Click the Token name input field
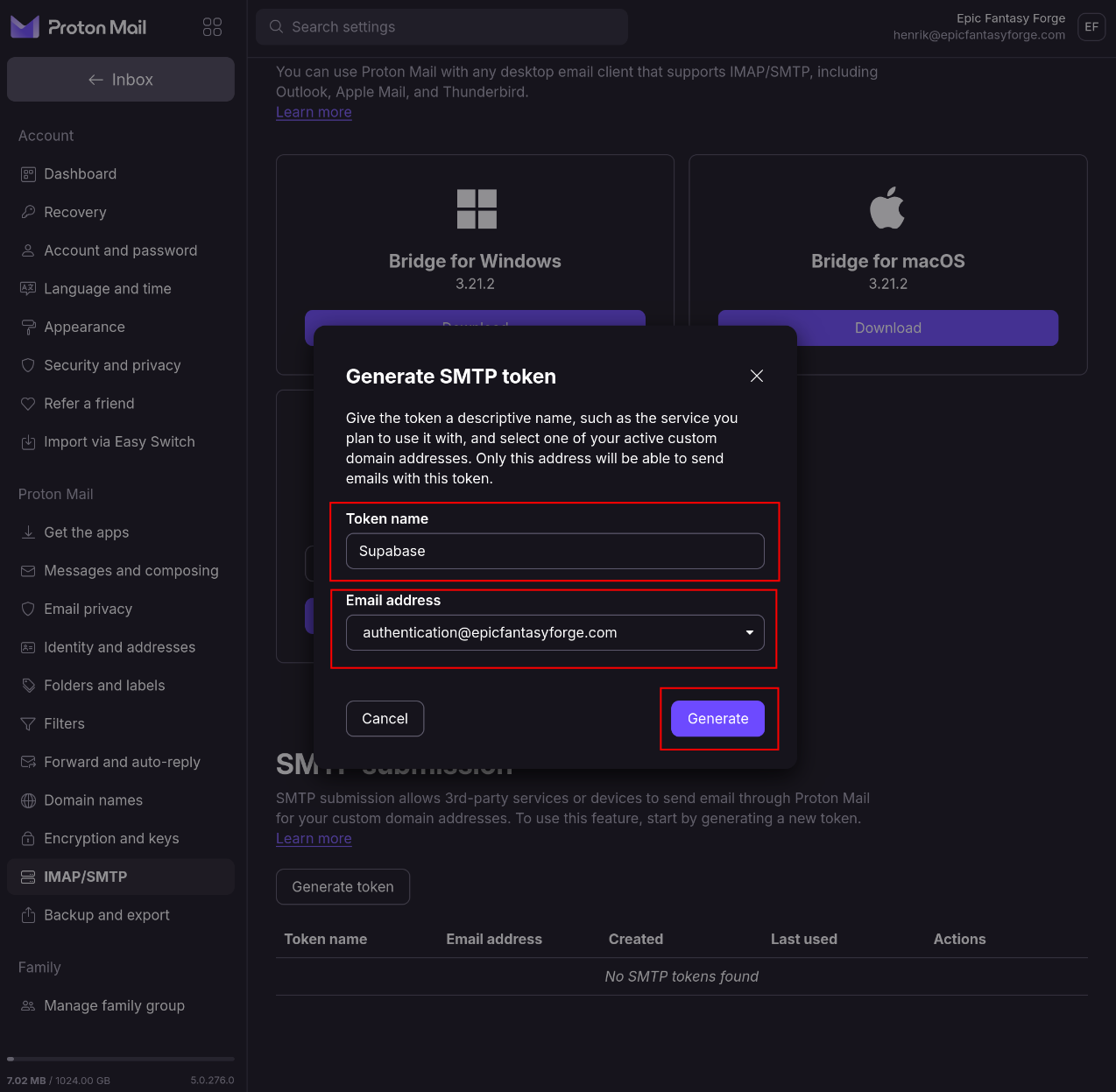 (x=554, y=552)
